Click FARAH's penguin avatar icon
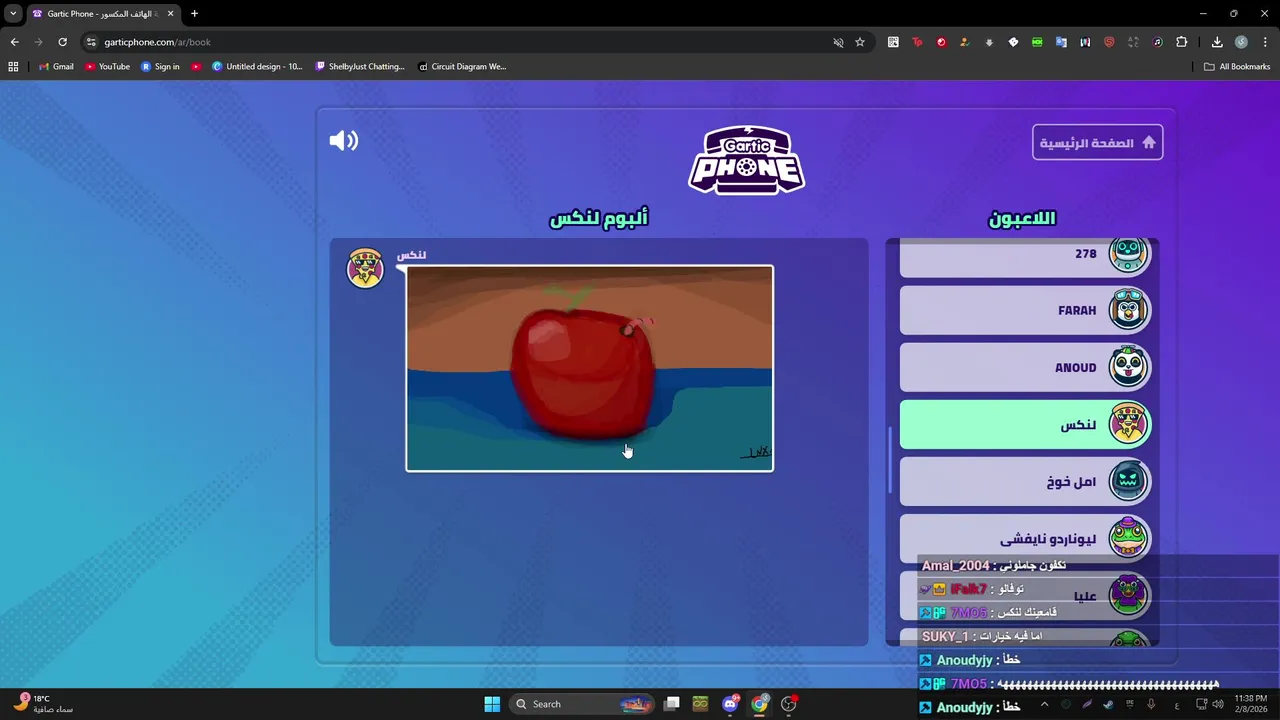1280x720 pixels. (1128, 310)
